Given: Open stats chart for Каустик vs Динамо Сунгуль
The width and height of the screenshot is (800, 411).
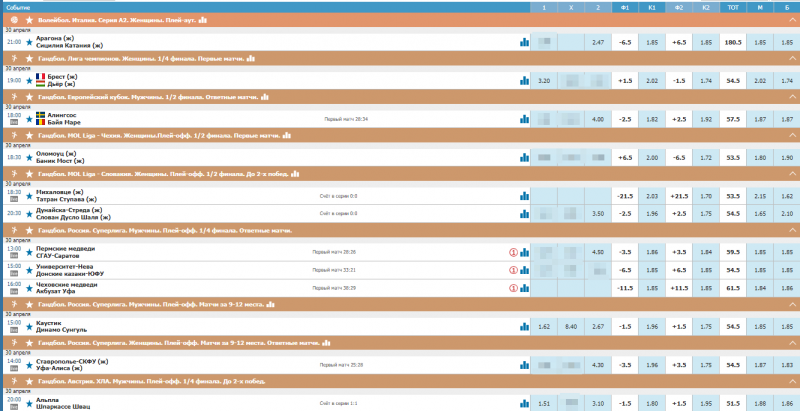Looking at the screenshot, I should click(524, 326).
